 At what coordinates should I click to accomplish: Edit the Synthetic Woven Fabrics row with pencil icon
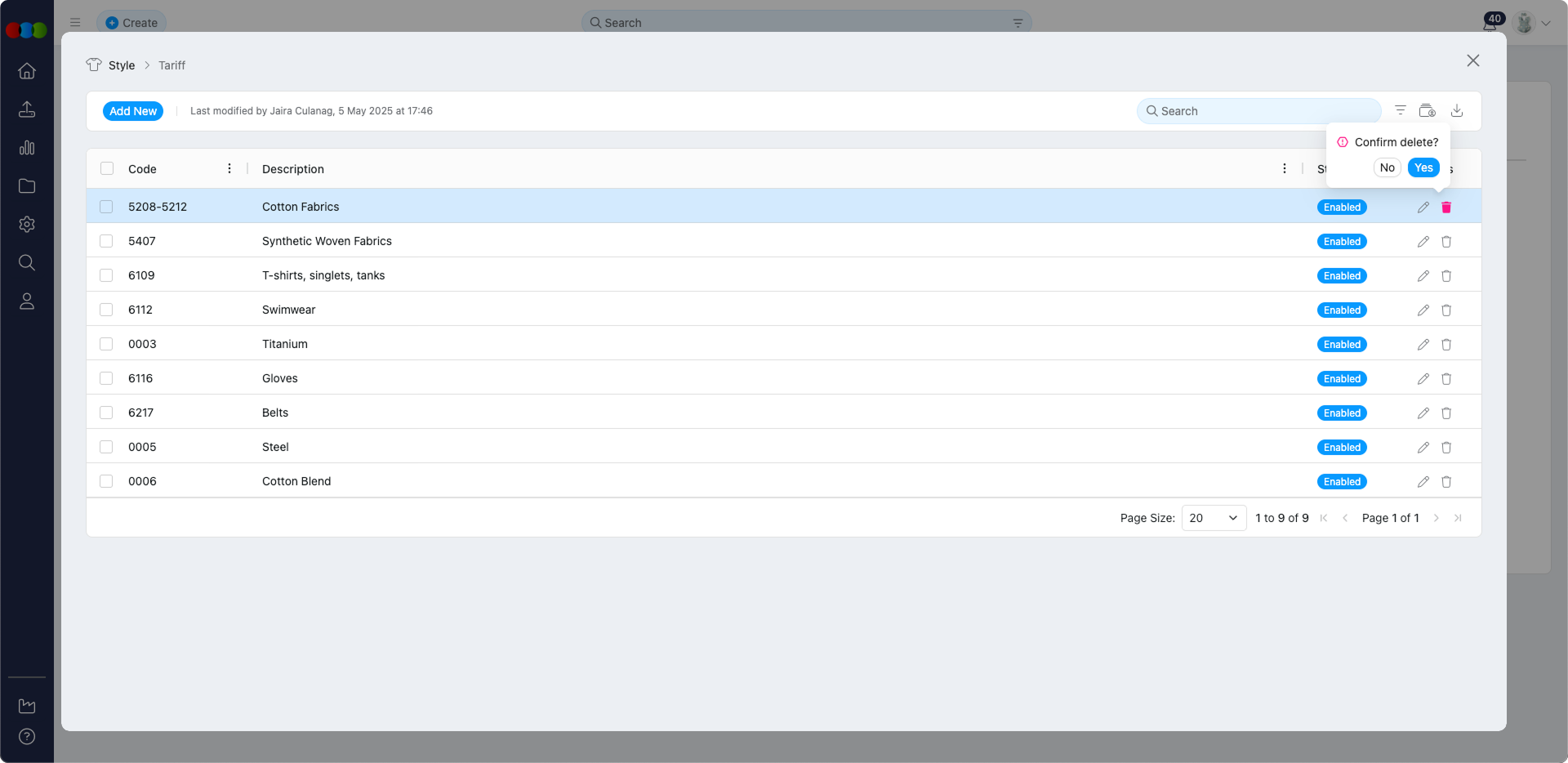point(1423,242)
